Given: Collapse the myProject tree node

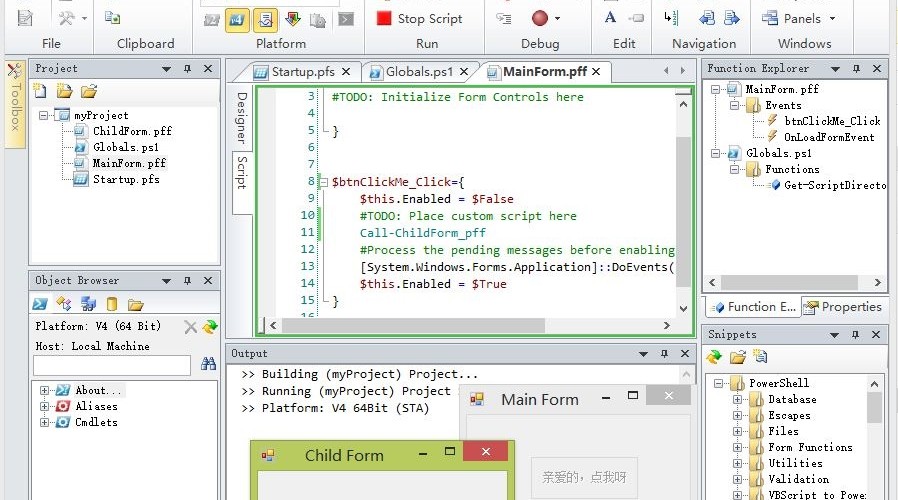Looking at the screenshot, I should [43, 115].
